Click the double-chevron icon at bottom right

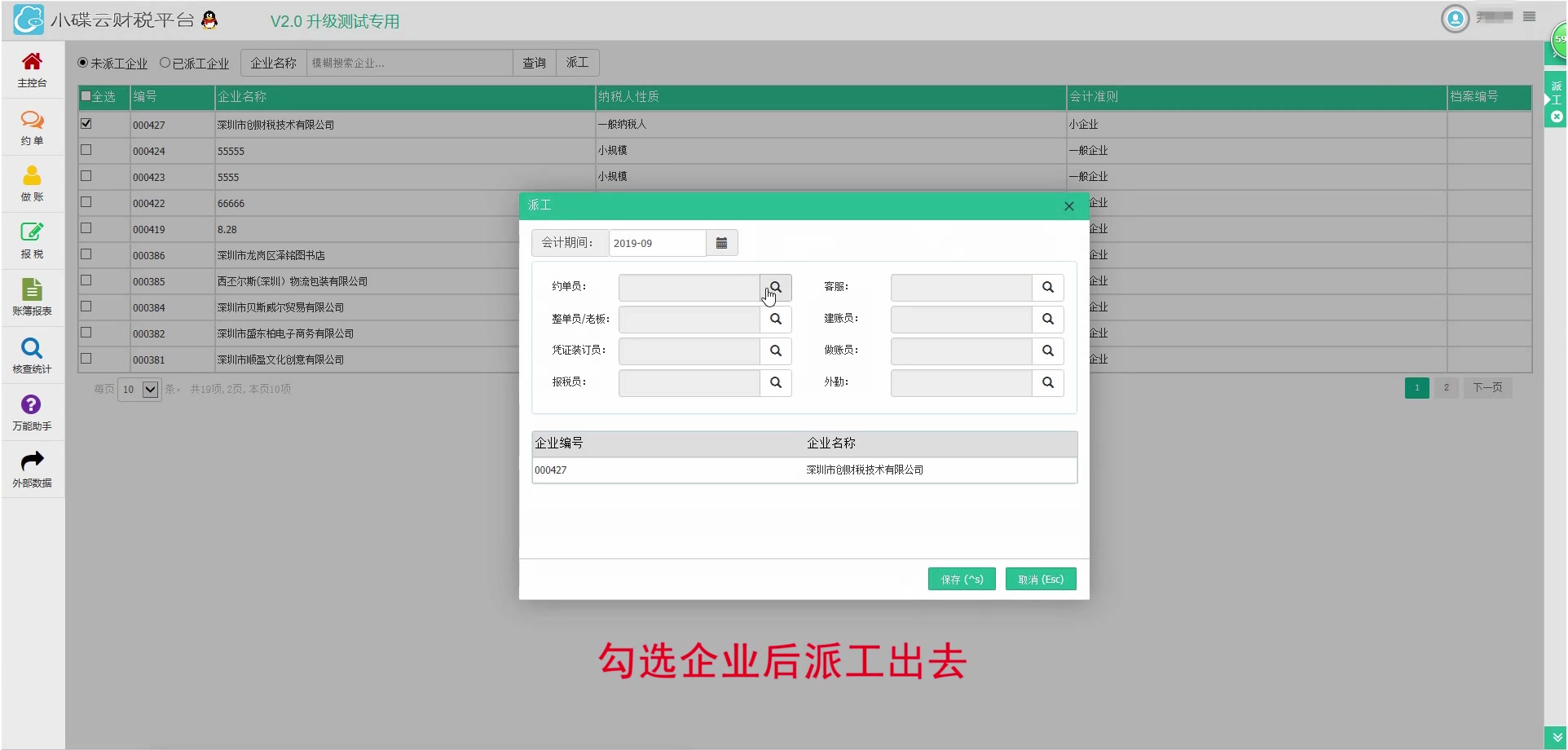pyautogui.click(x=1557, y=737)
